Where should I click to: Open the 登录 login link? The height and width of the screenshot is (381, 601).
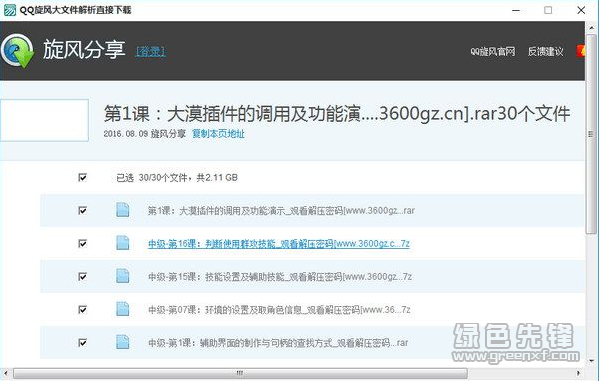(x=151, y=51)
